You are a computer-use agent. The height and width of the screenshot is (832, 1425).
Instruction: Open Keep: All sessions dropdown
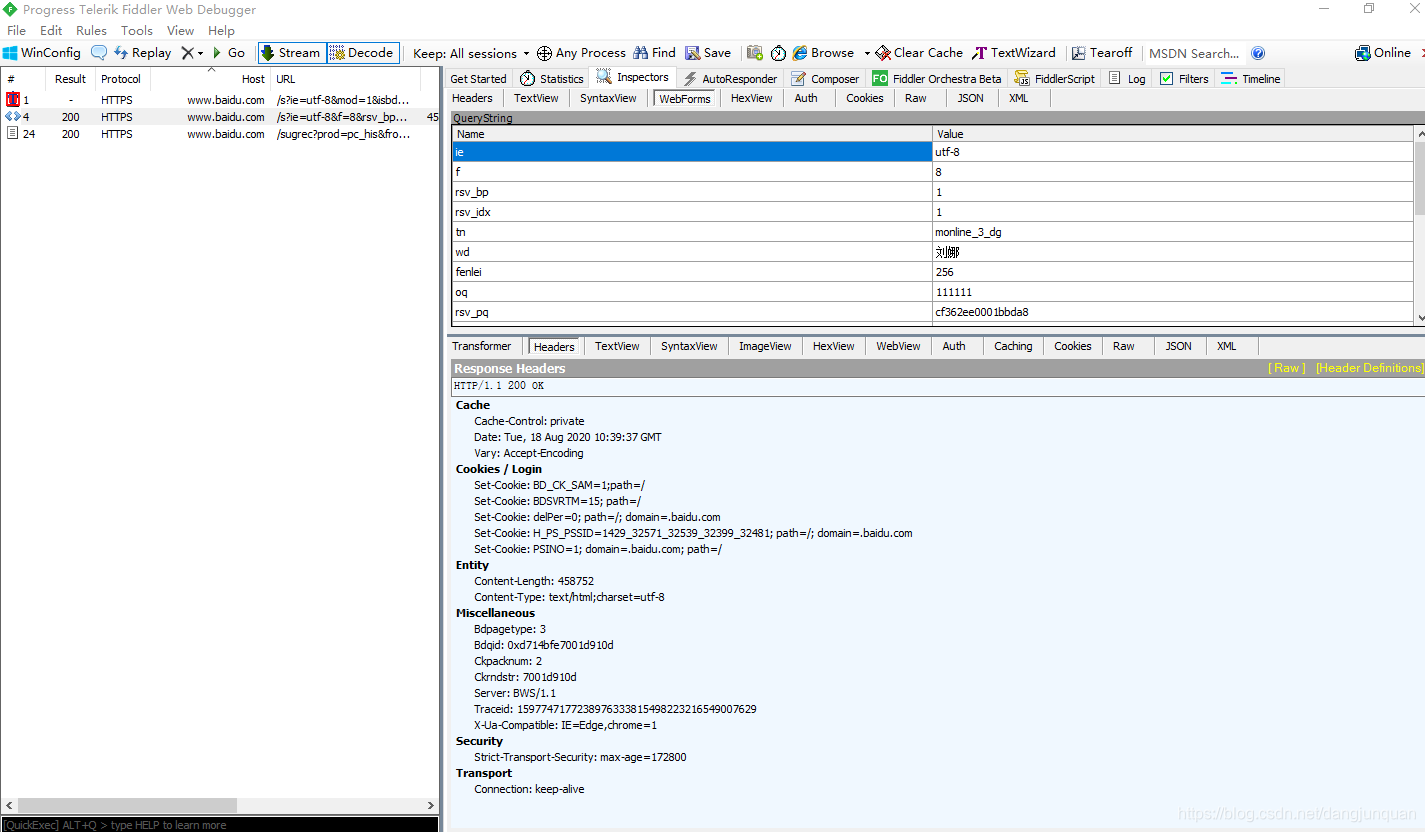pos(471,53)
